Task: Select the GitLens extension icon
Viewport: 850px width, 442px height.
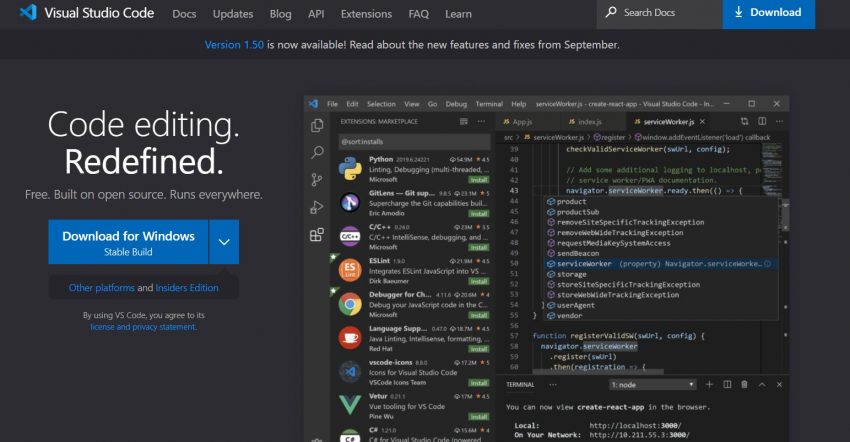Action: (350, 203)
